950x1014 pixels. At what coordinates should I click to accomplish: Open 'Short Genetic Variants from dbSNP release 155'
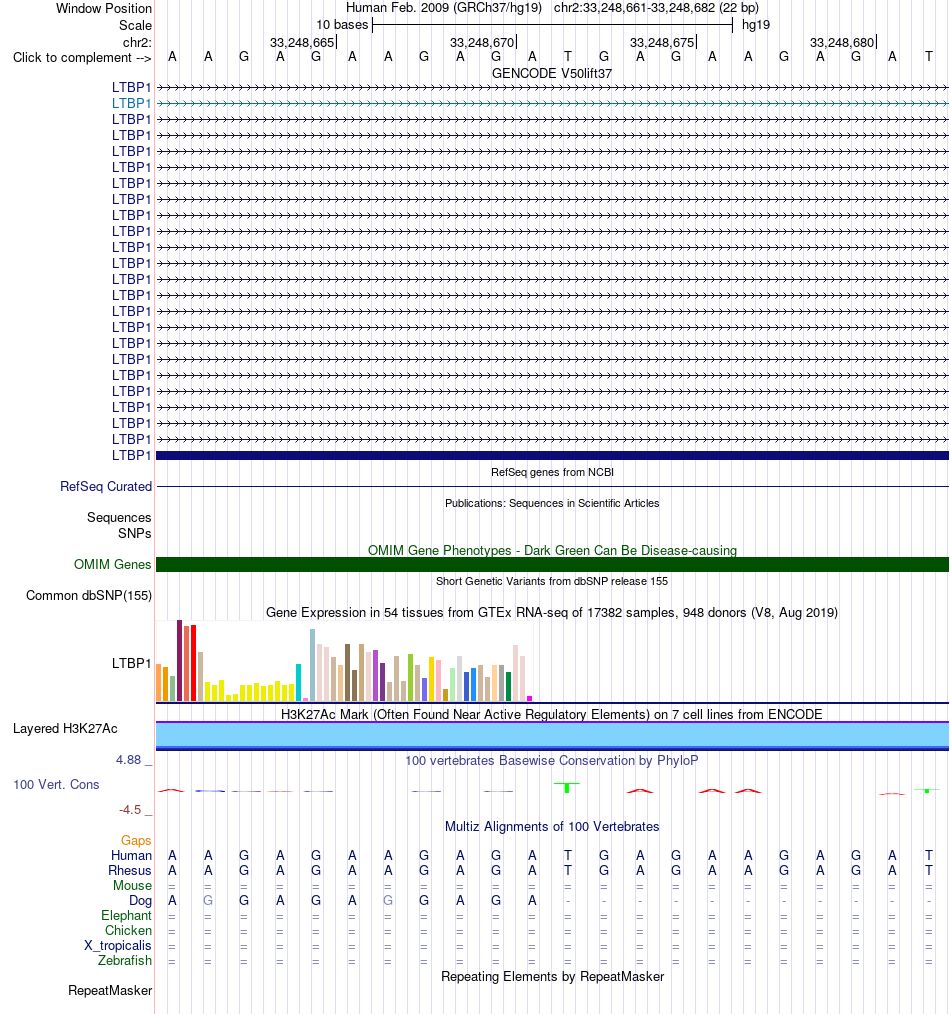click(x=552, y=581)
